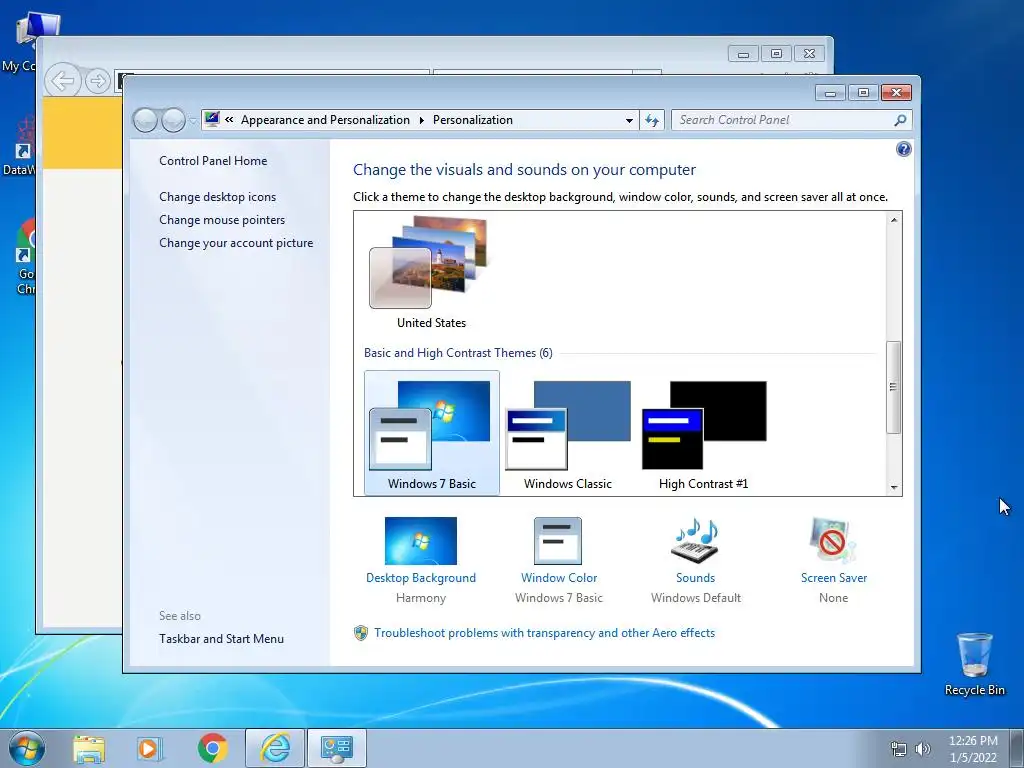Select the Recycle Bin desktop icon
The image size is (1024, 768).
click(x=974, y=664)
